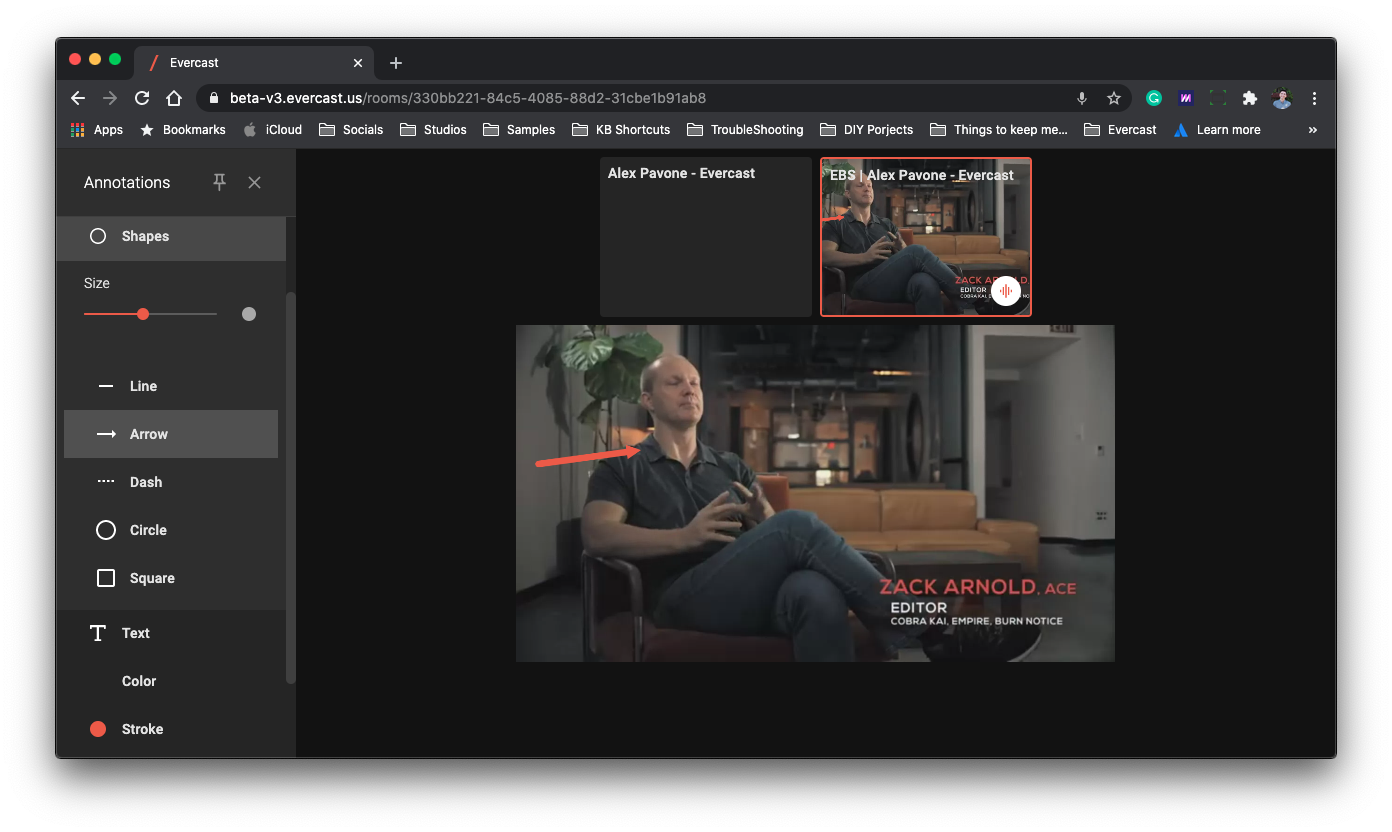The image size is (1392, 832).
Task: Click the Annotations panel scrollbar
Action: pyautogui.click(x=291, y=488)
